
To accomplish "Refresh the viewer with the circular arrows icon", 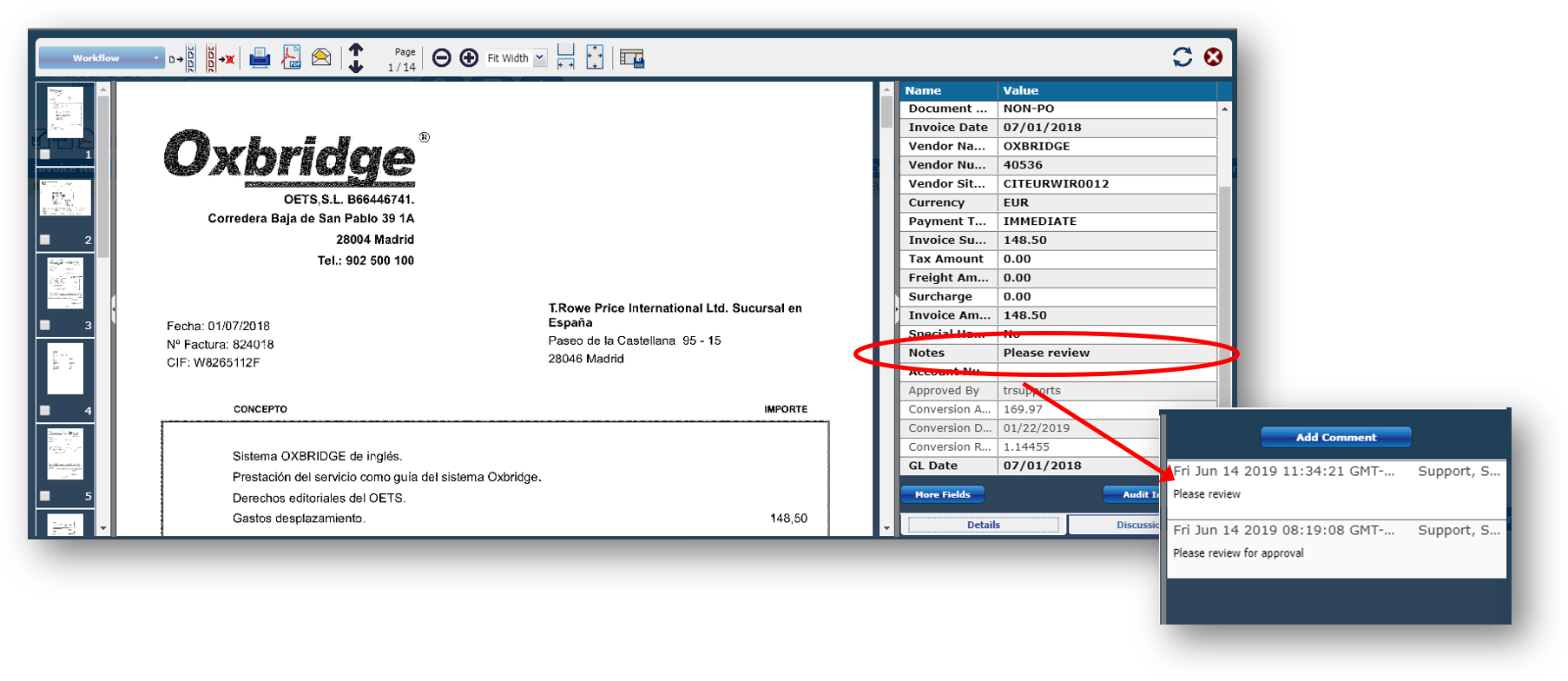I will 1182,57.
